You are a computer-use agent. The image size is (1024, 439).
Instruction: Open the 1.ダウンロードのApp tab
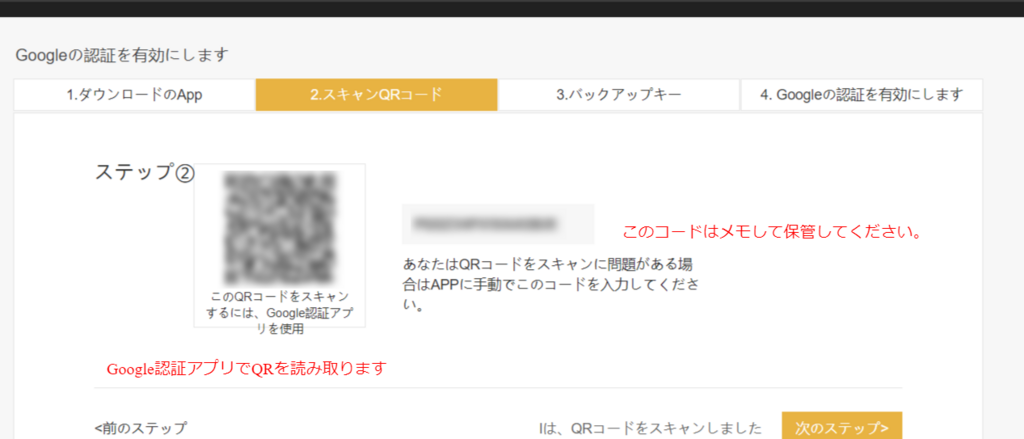(134, 95)
